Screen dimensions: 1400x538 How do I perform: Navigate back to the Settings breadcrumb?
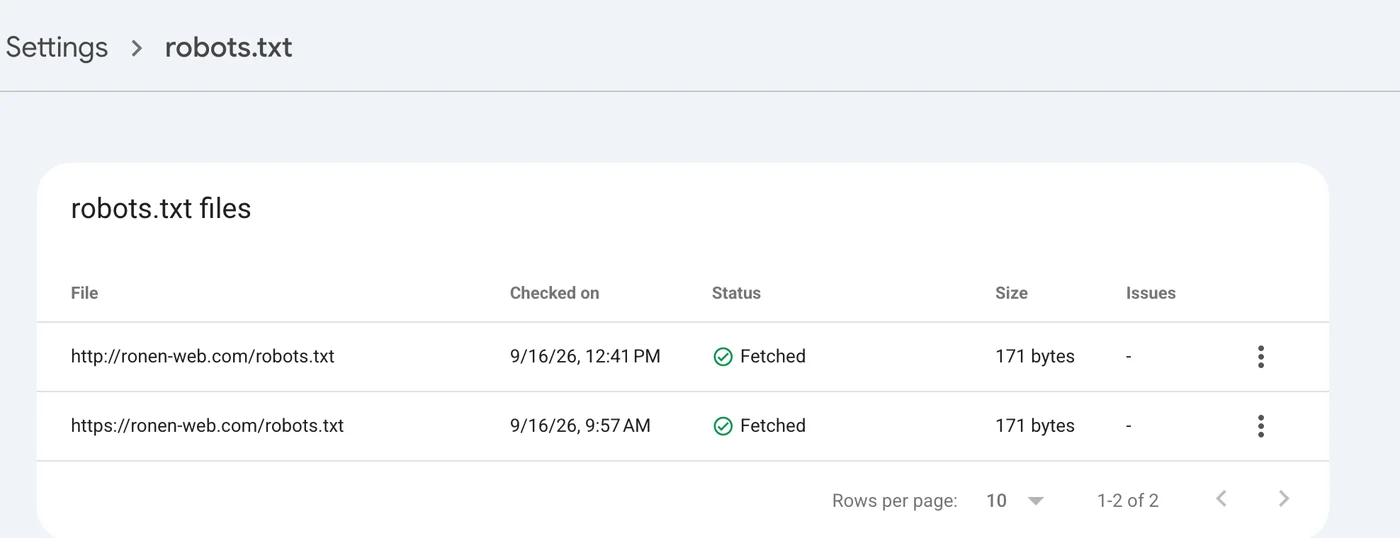[57, 47]
